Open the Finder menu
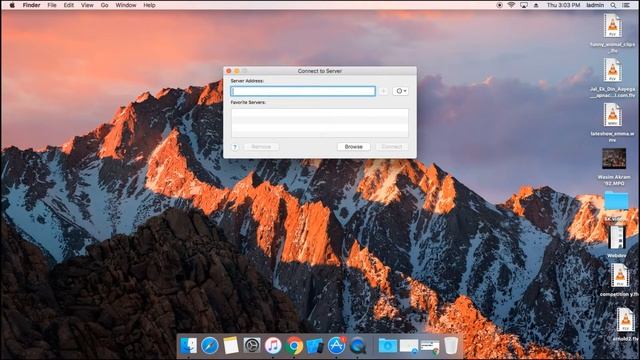 (31, 5)
